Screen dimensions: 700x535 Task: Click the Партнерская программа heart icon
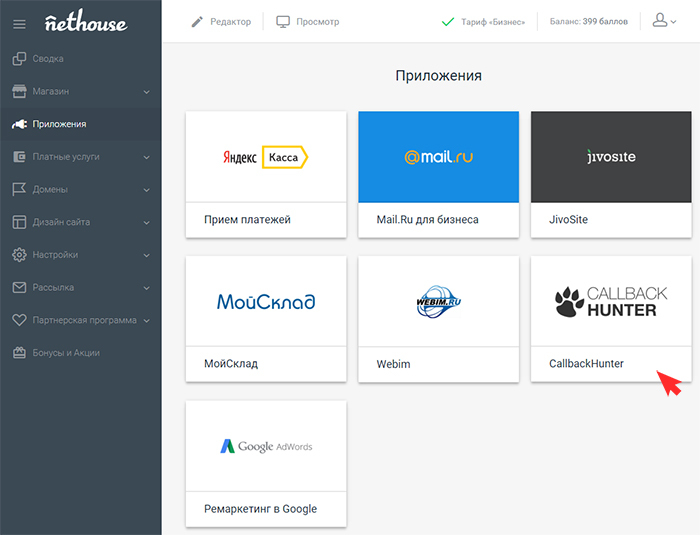click(19, 320)
